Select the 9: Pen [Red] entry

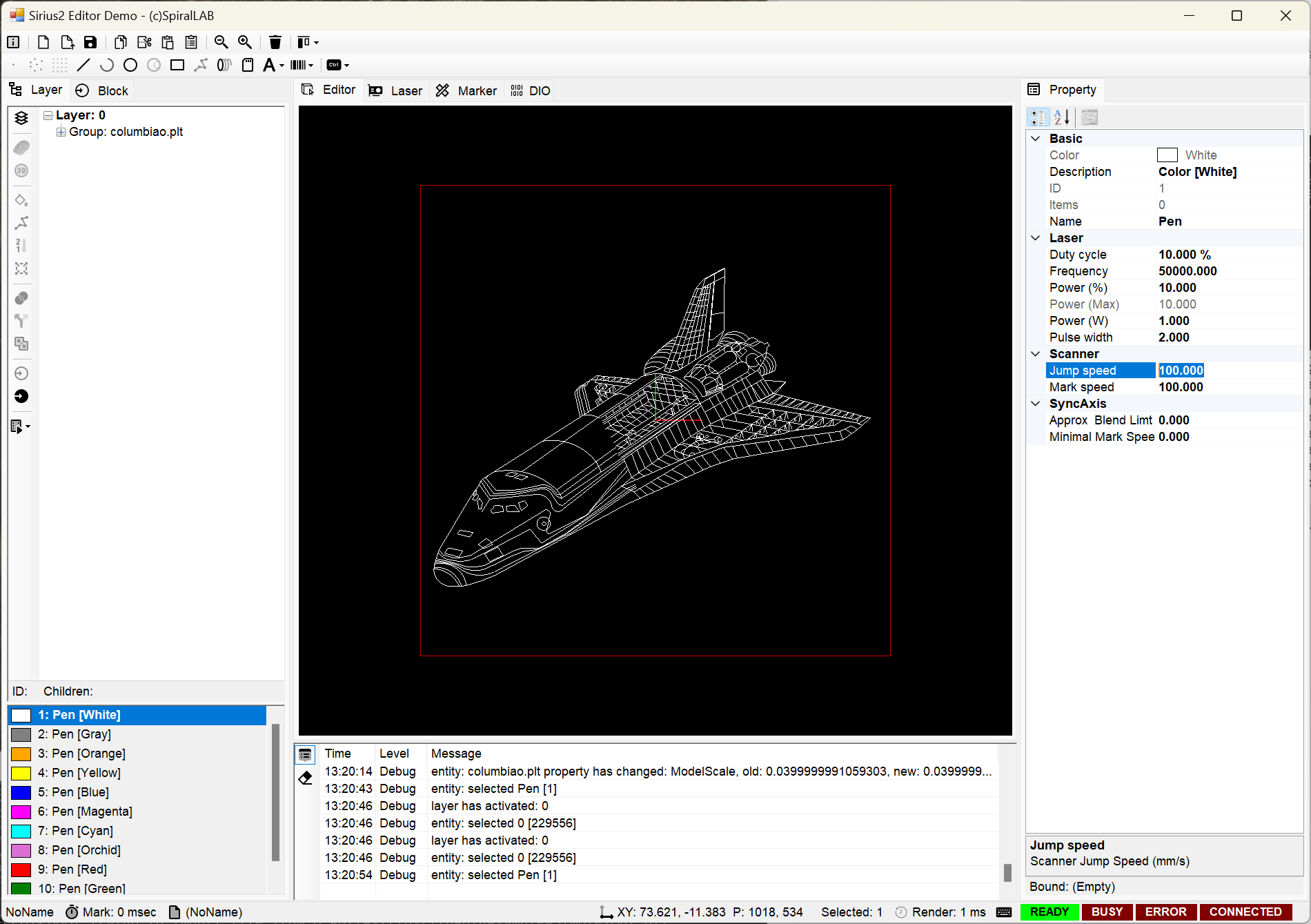point(137,869)
